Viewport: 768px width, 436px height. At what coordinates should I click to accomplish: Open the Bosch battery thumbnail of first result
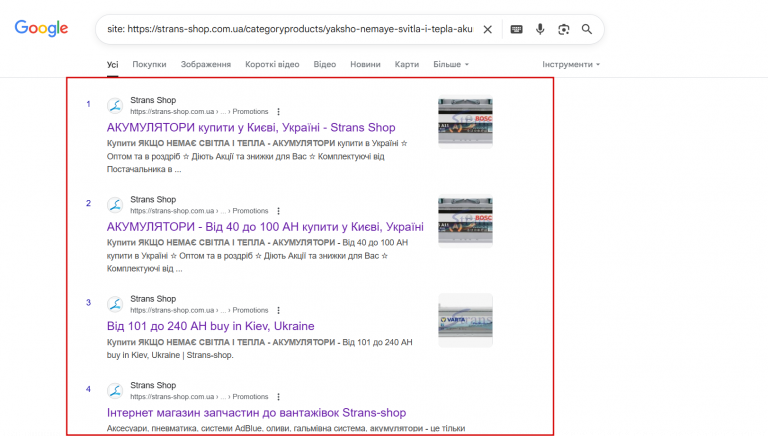tap(465, 121)
